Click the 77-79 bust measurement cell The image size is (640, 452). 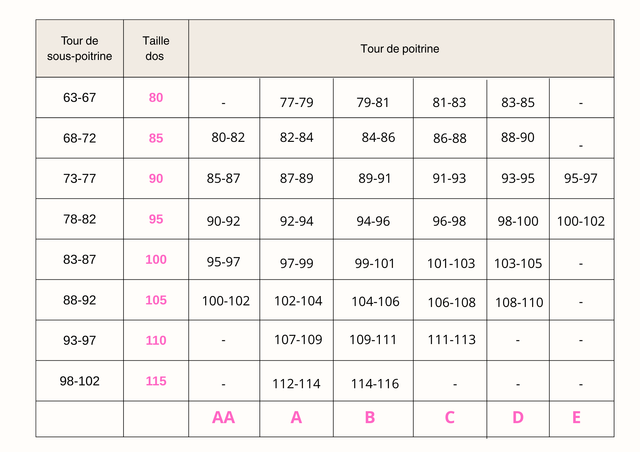pos(297,102)
